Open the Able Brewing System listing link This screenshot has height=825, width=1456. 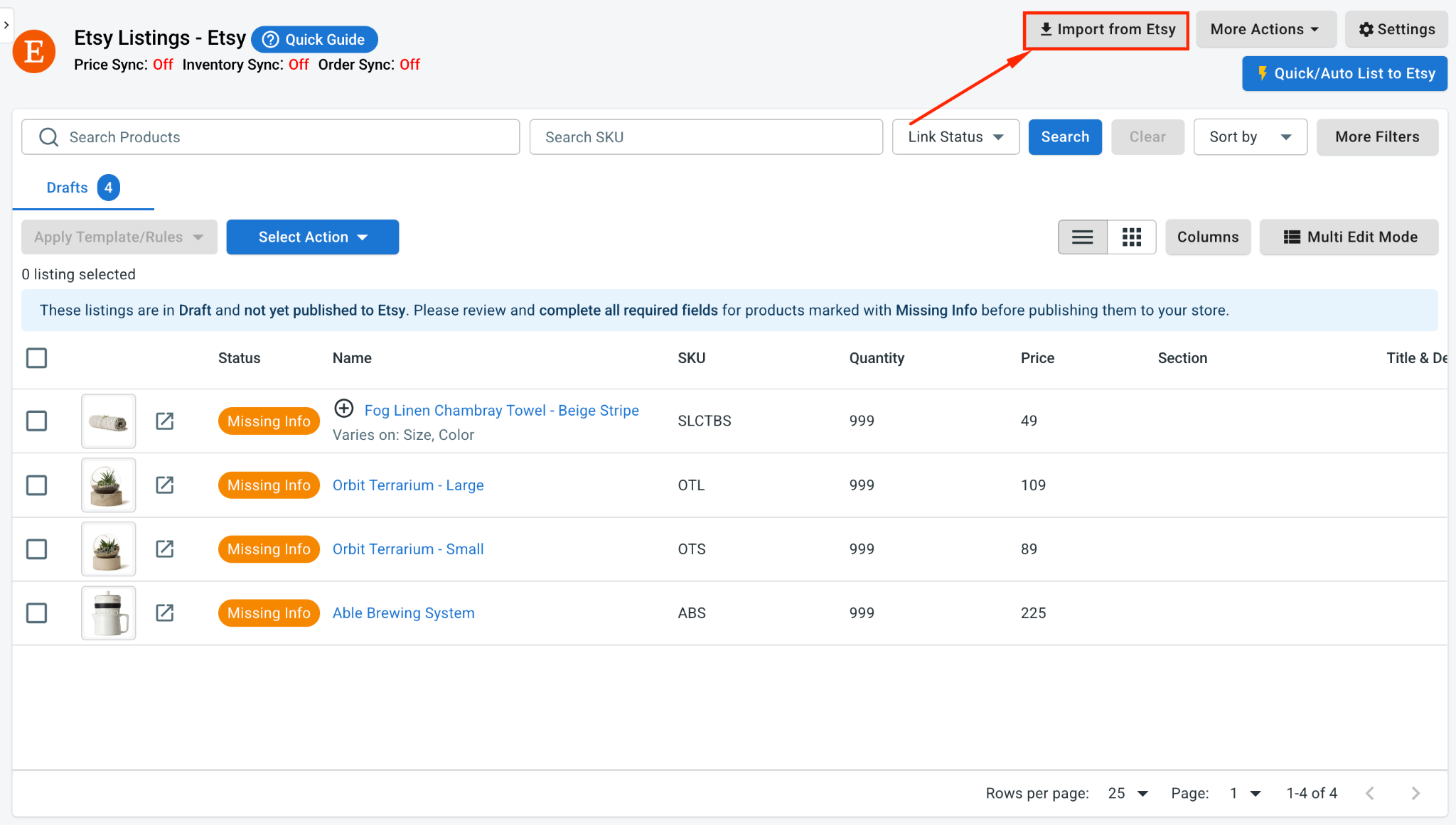click(x=403, y=613)
